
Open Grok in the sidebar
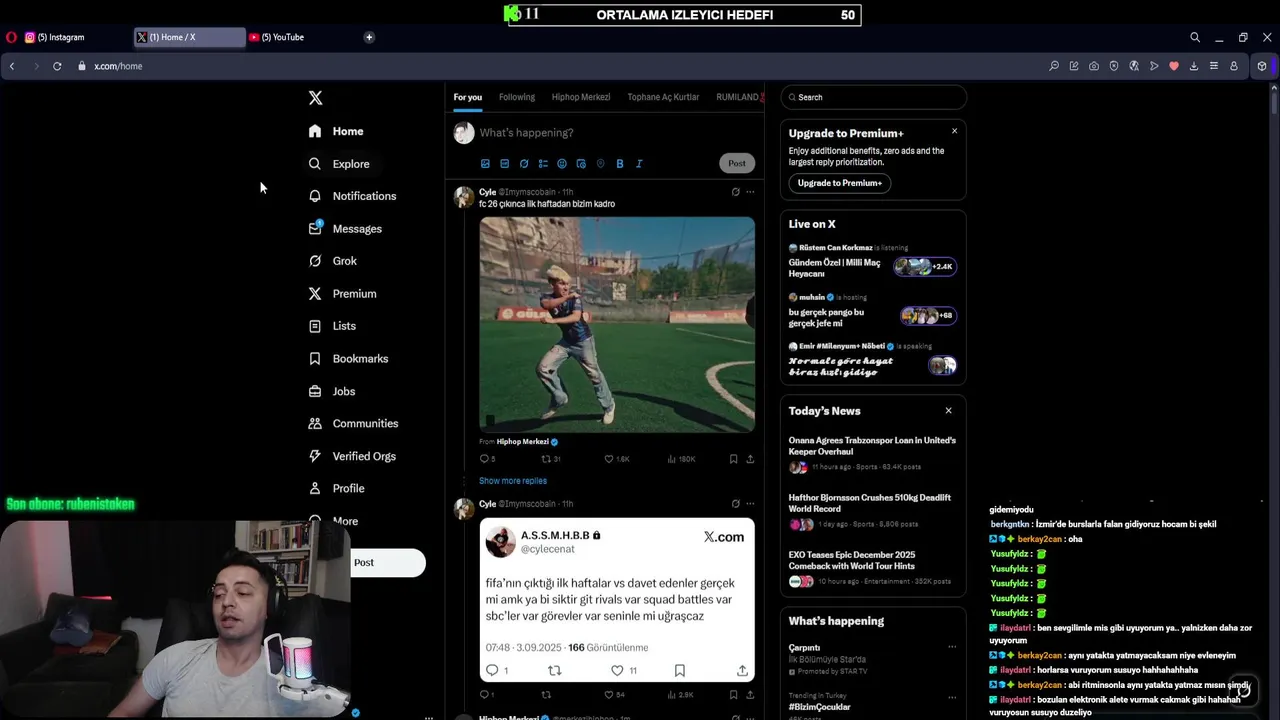coord(332,261)
